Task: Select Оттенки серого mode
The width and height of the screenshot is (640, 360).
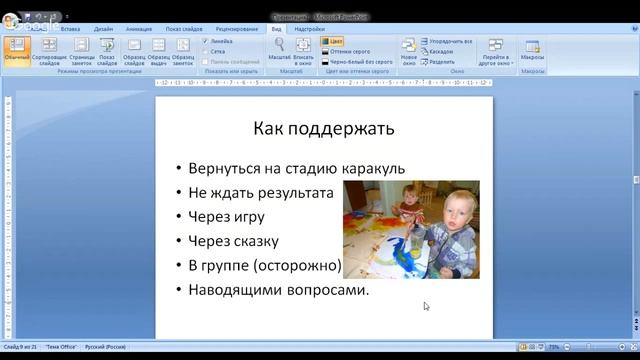Action: pyautogui.click(x=346, y=52)
